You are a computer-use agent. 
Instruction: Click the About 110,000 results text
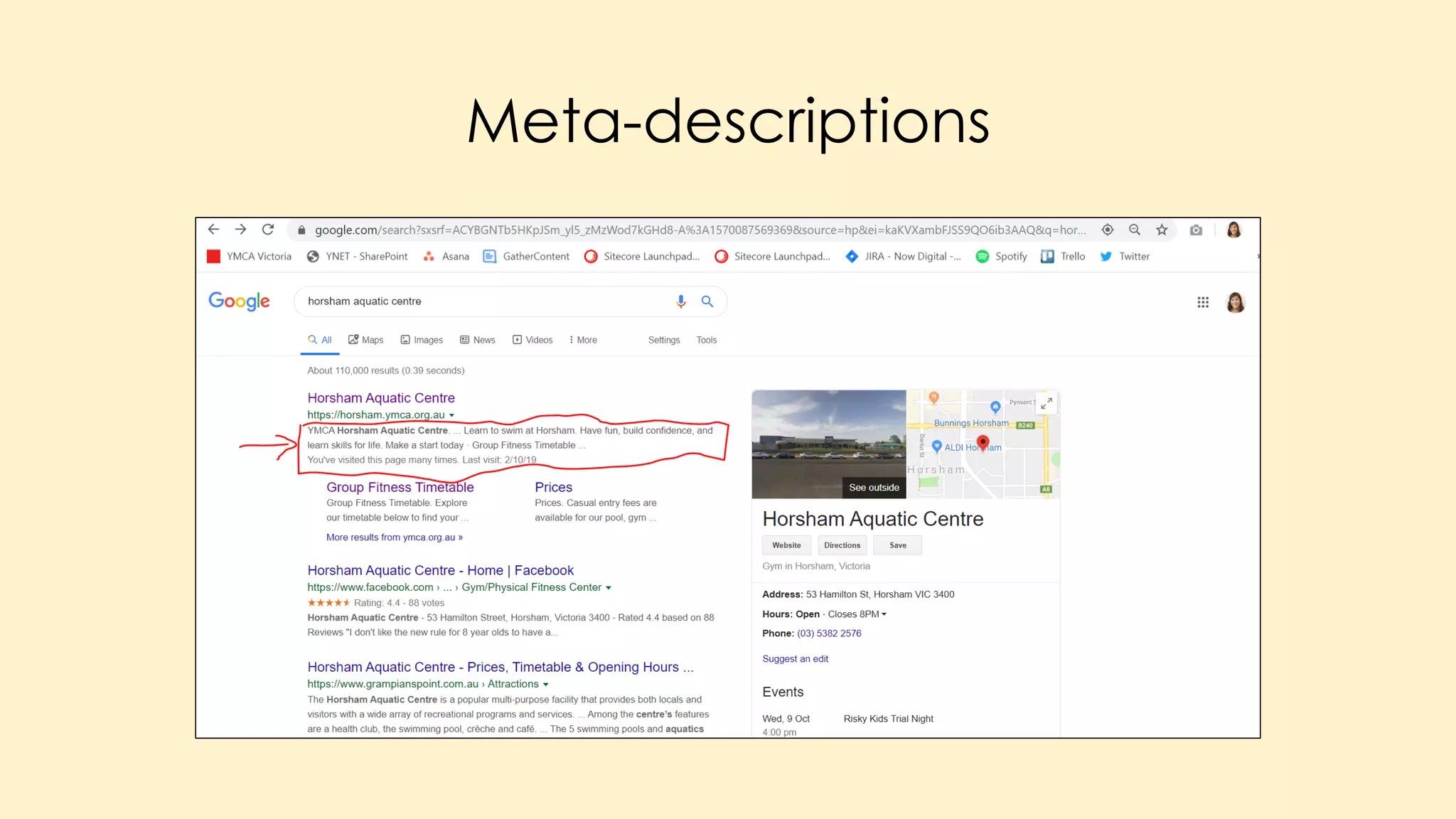pyautogui.click(x=386, y=370)
